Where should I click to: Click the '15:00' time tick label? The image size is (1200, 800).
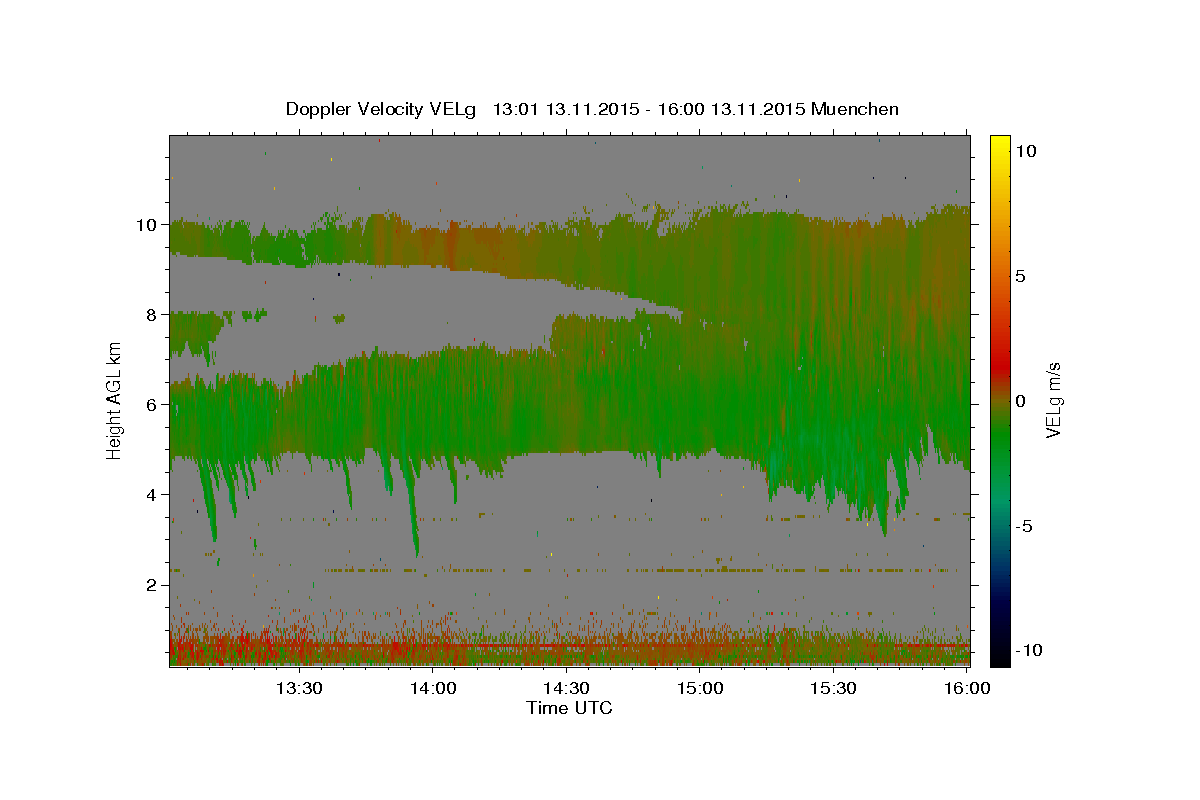point(700,688)
